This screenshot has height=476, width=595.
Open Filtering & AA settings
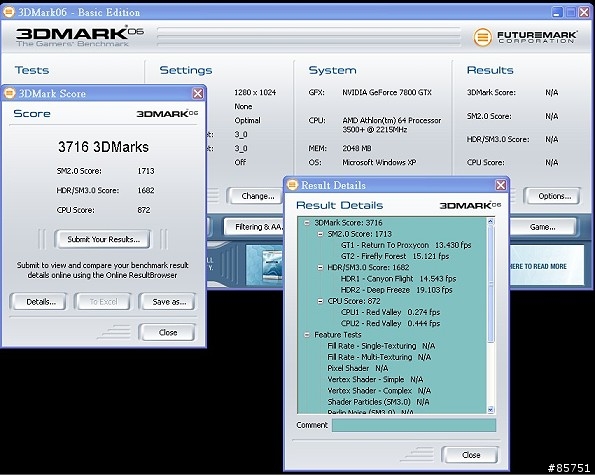click(254, 227)
